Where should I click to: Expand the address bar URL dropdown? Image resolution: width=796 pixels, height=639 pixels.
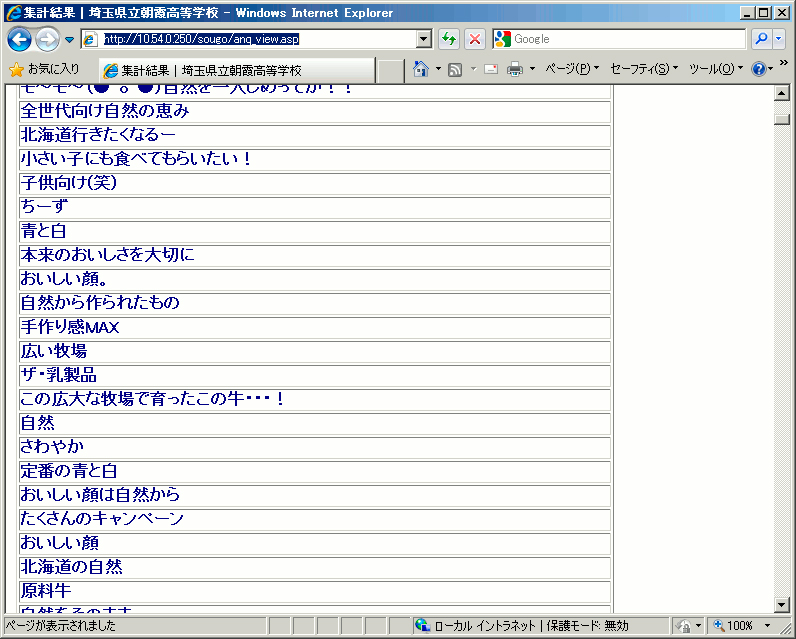tap(424, 39)
